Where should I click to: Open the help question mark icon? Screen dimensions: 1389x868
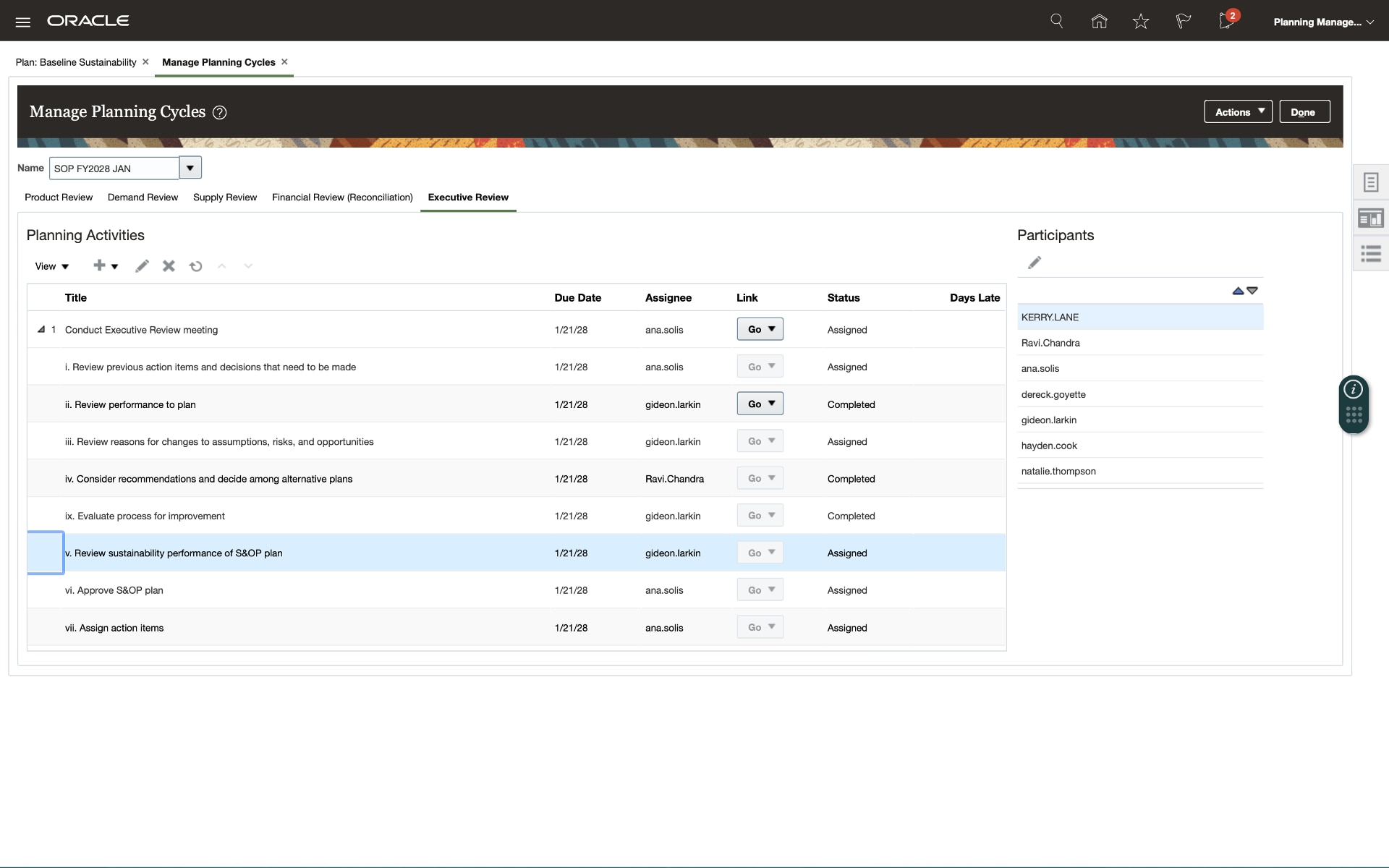point(219,113)
